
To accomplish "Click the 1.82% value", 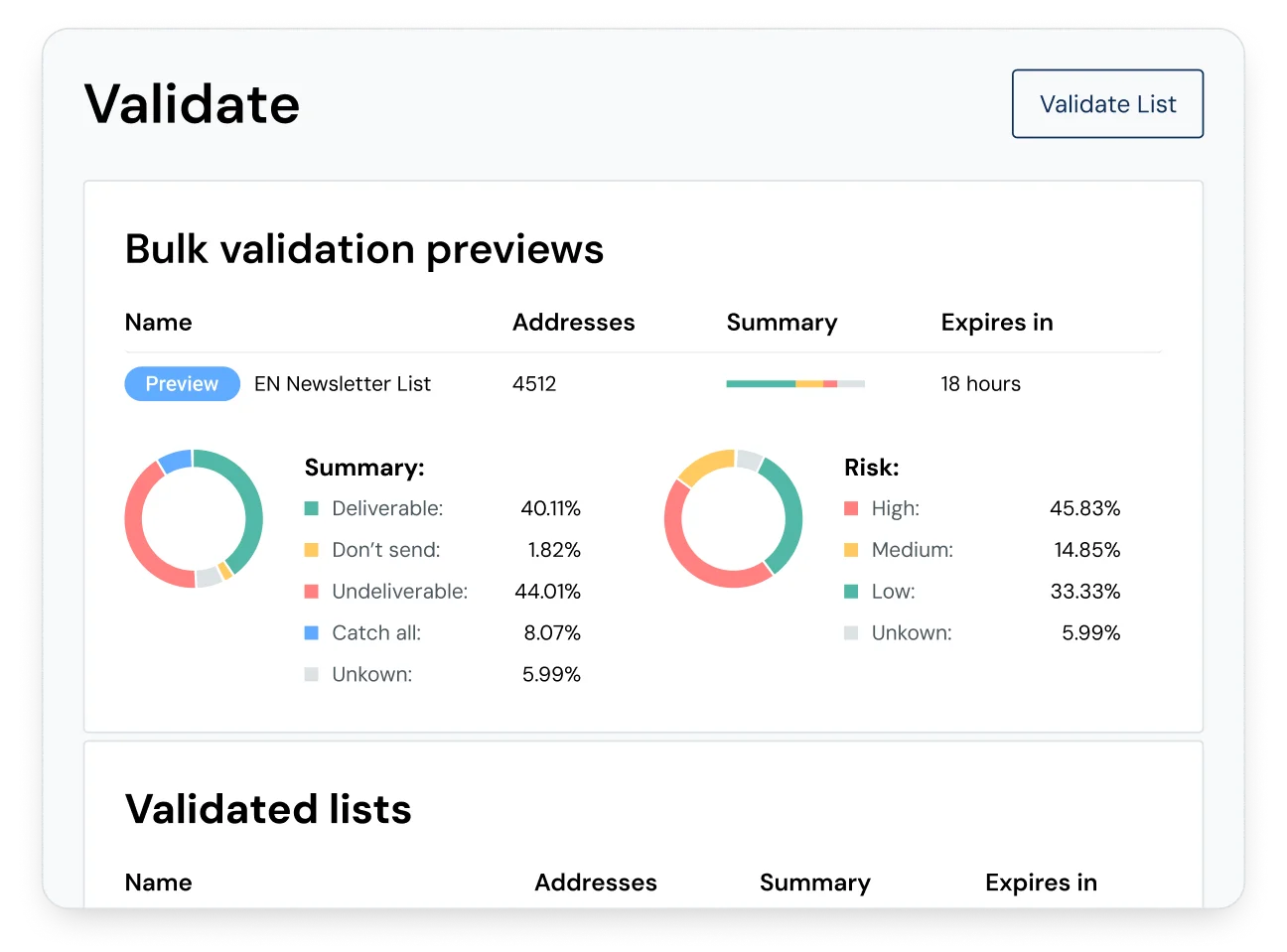I will tap(554, 550).
